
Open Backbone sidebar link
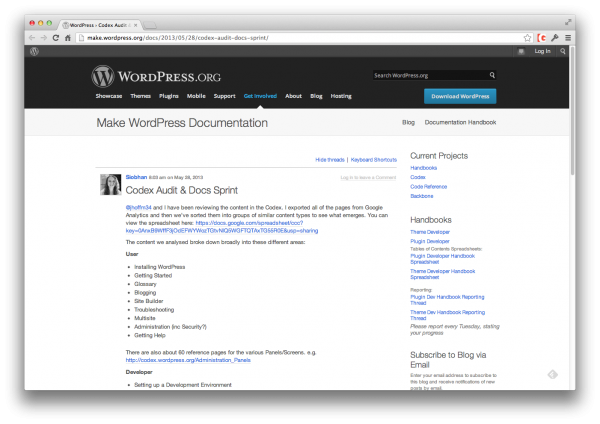(x=422, y=196)
